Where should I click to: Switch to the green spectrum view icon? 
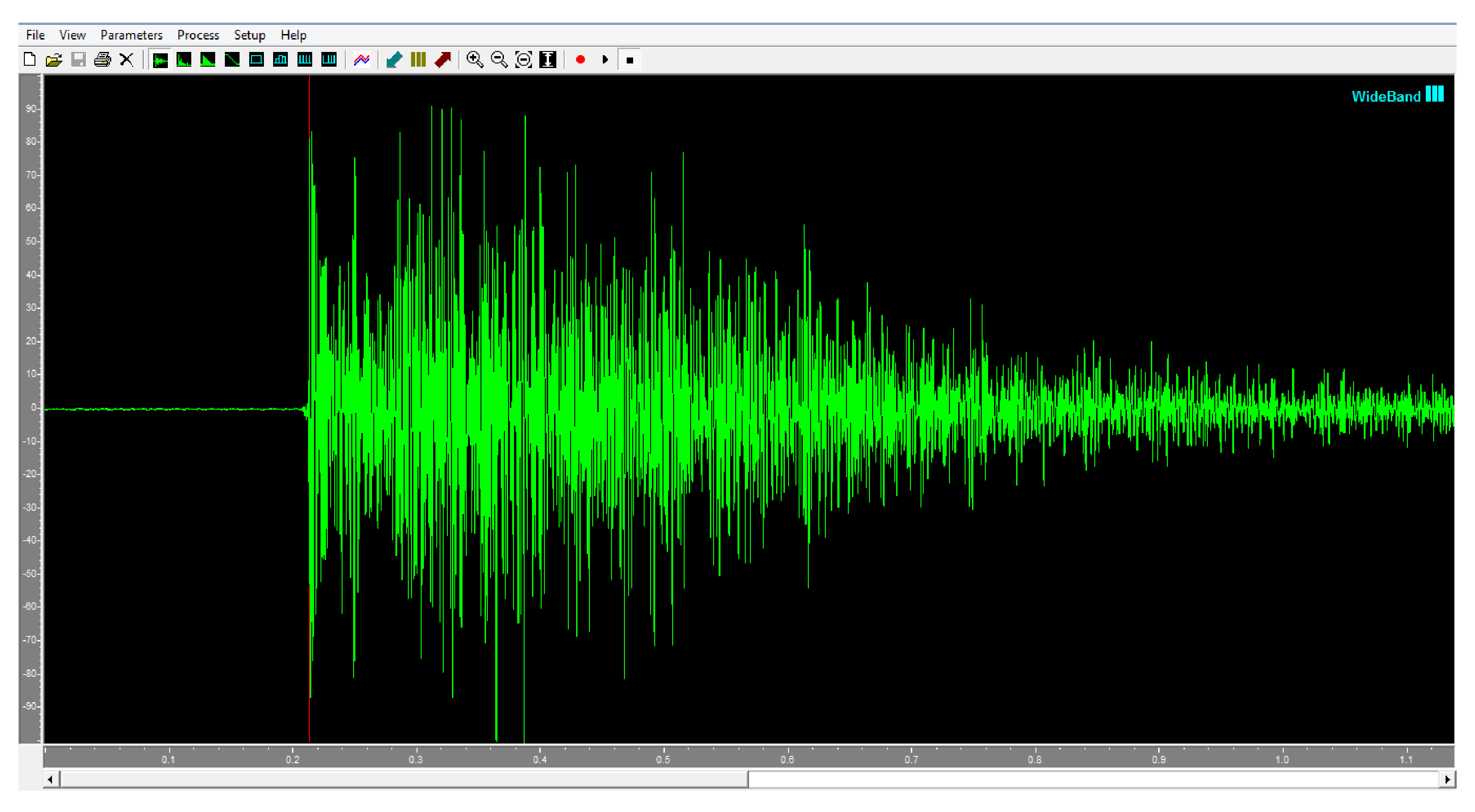pyautogui.click(x=184, y=60)
